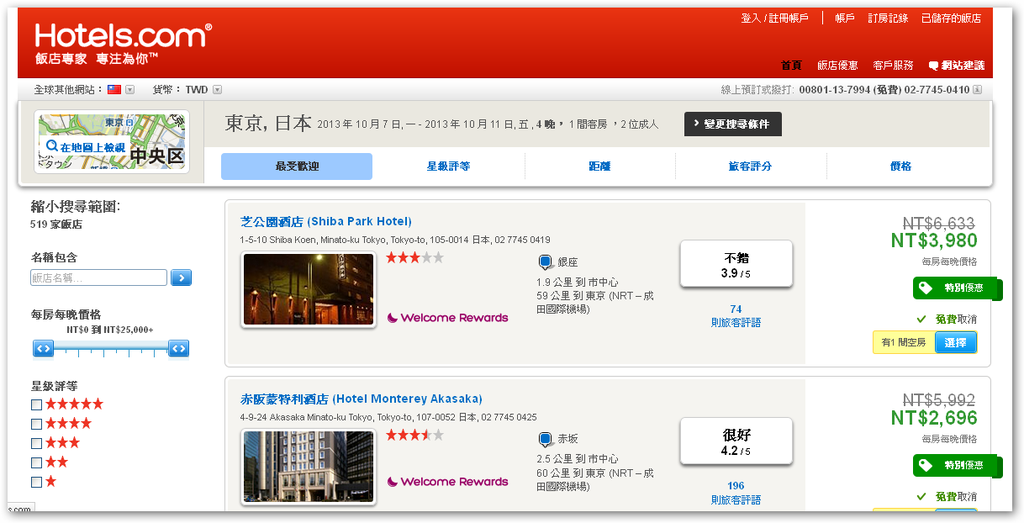
Task: Click Hotel Monterey Akasaka photo thumbnail
Action: click(x=308, y=466)
